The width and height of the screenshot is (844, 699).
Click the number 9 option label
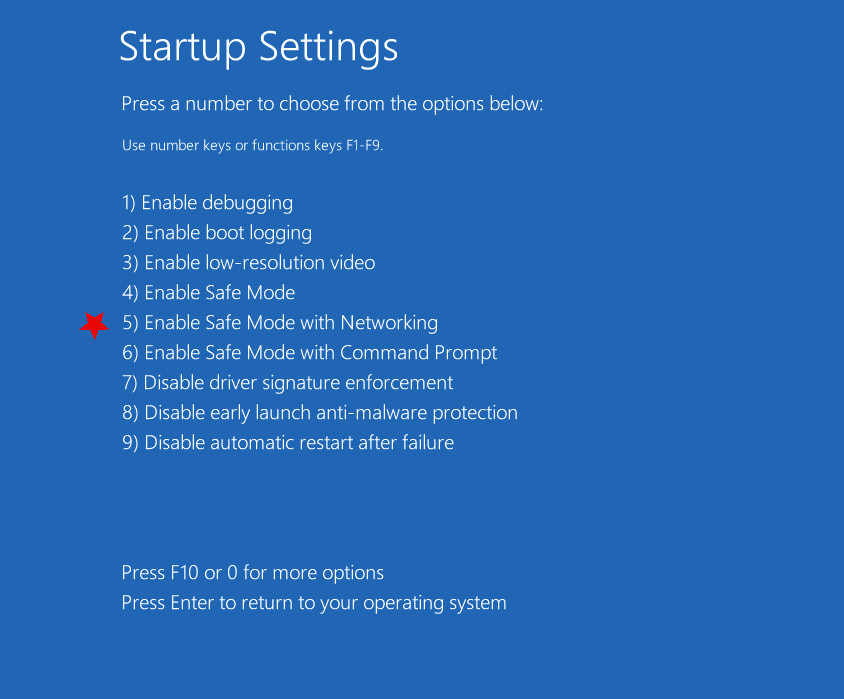(x=128, y=442)
